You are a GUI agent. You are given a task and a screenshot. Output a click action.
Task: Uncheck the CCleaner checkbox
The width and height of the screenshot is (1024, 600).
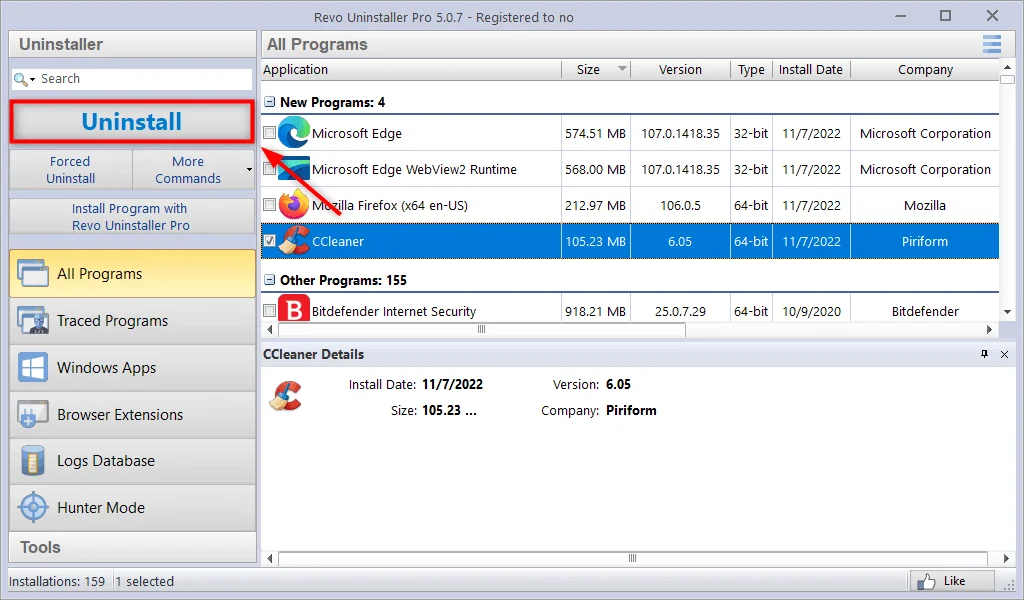(269, 240)
